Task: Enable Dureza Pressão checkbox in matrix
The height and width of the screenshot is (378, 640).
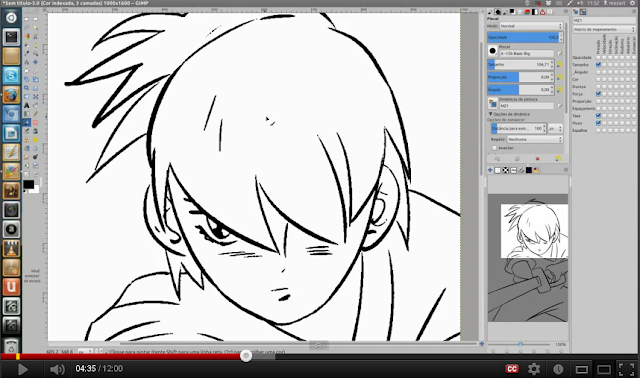Action: (x=598, y=87)
